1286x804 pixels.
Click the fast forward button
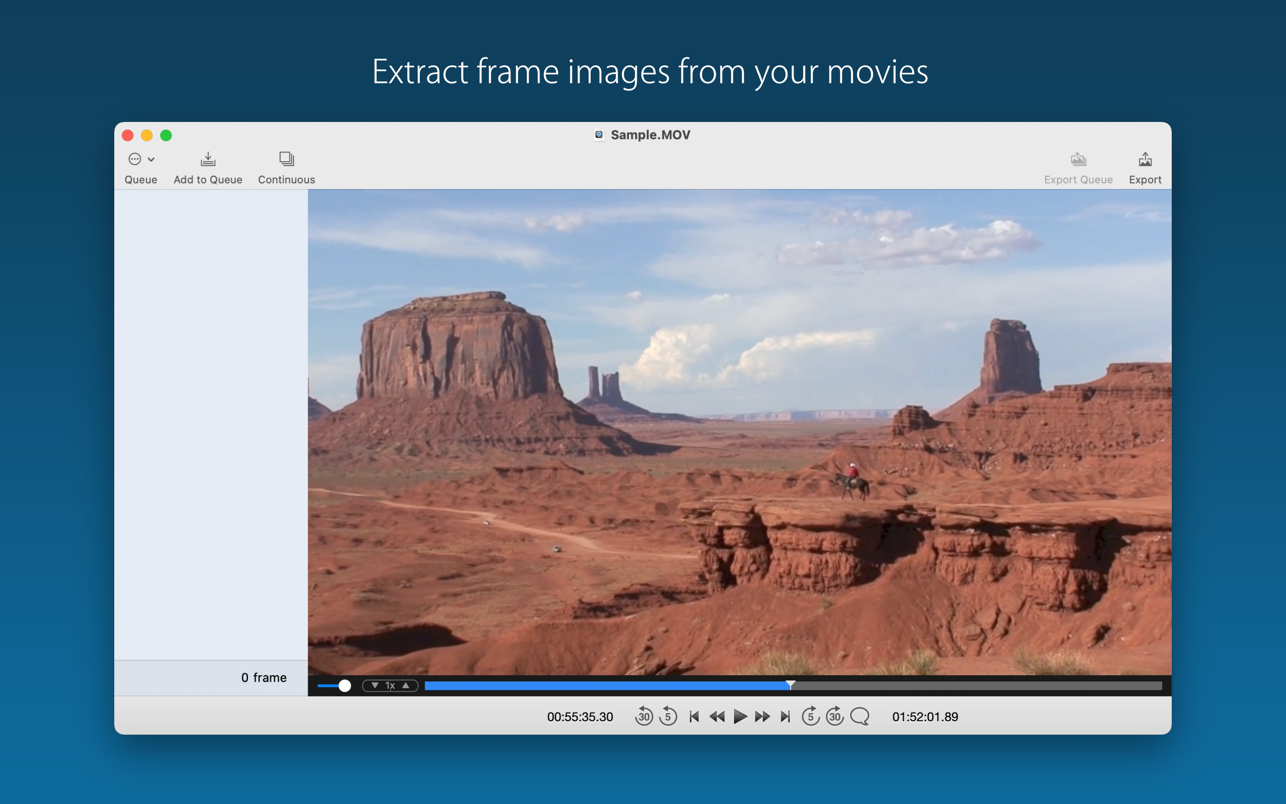pyautogui.click(x=762, y=717)
